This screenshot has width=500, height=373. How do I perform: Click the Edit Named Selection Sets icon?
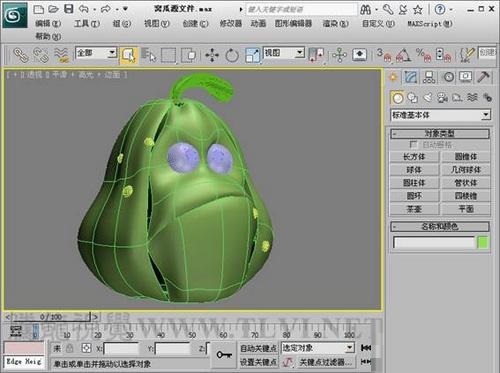(467, 55)
